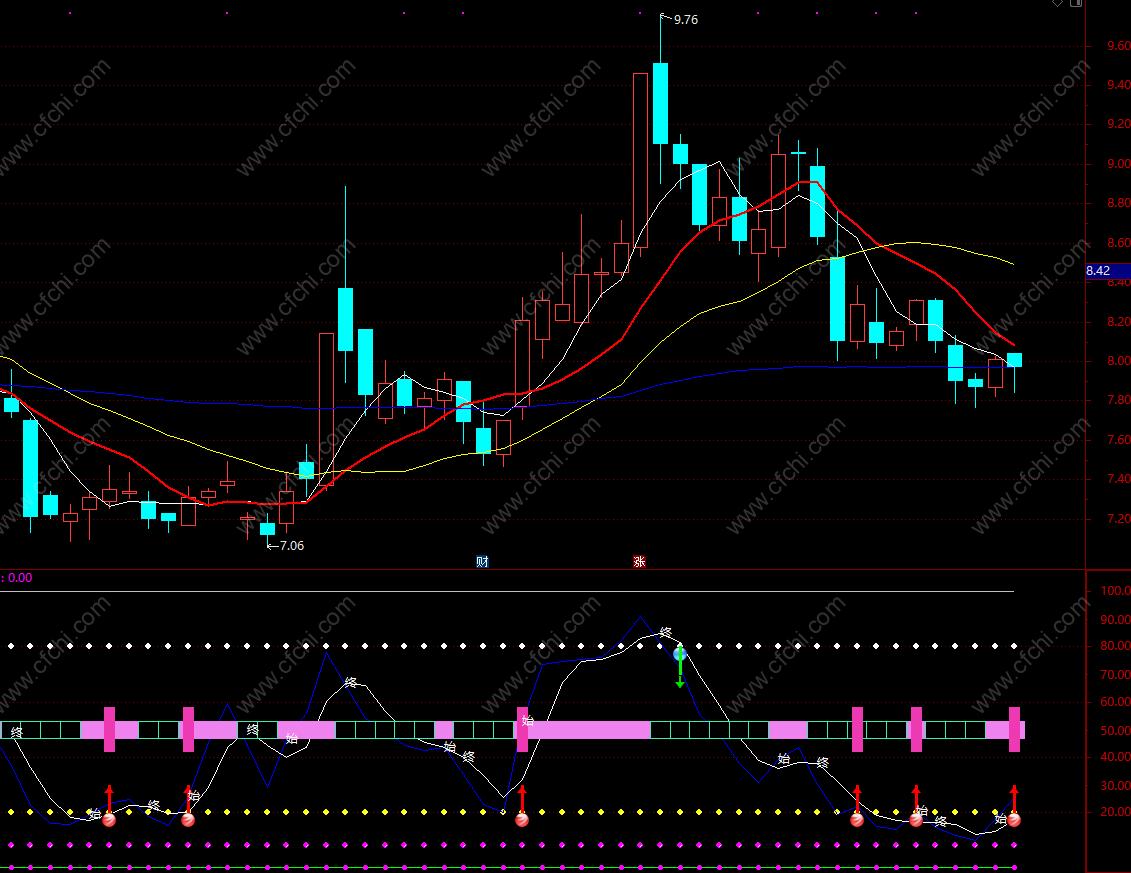This screenshot has width=1131, height=873.
Task: Click the 20.00 indicator axis label
Action: point(1115,812)
